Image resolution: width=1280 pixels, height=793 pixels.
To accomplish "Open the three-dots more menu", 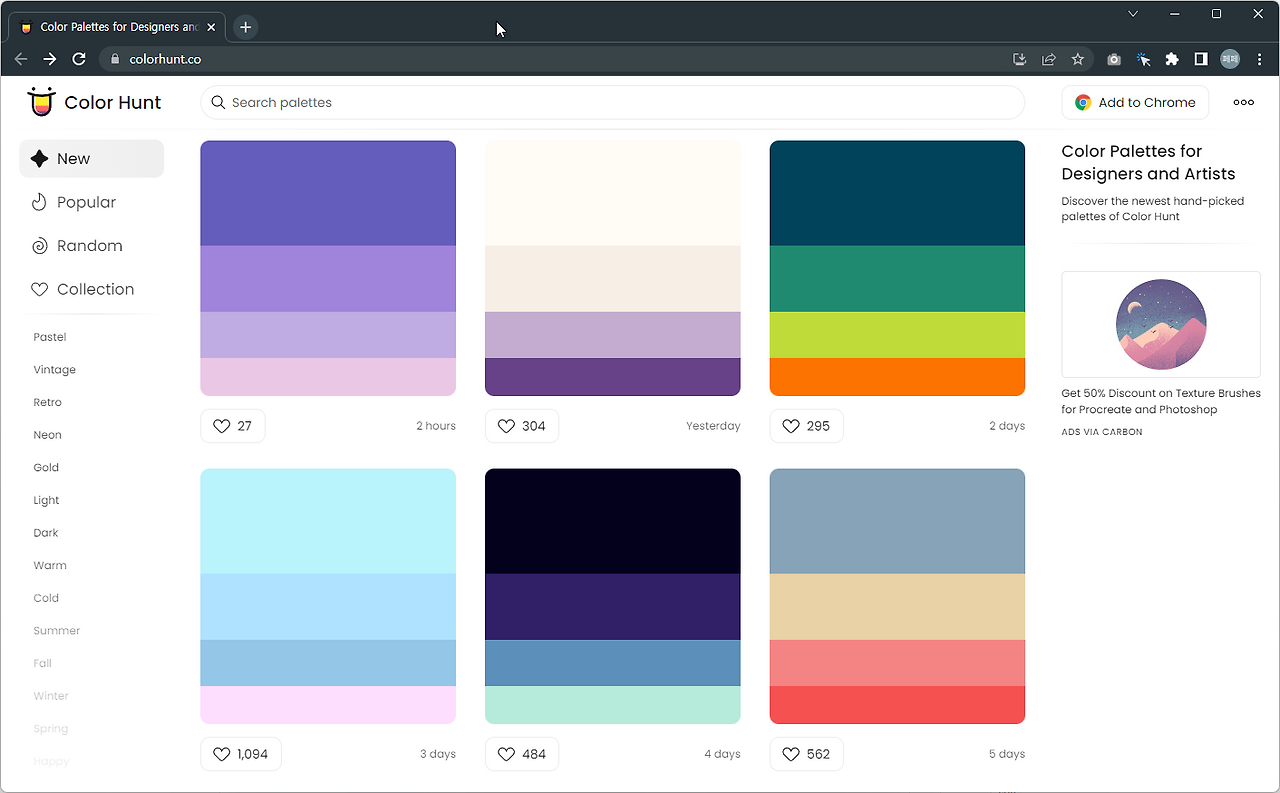I will click(1243, 102).
